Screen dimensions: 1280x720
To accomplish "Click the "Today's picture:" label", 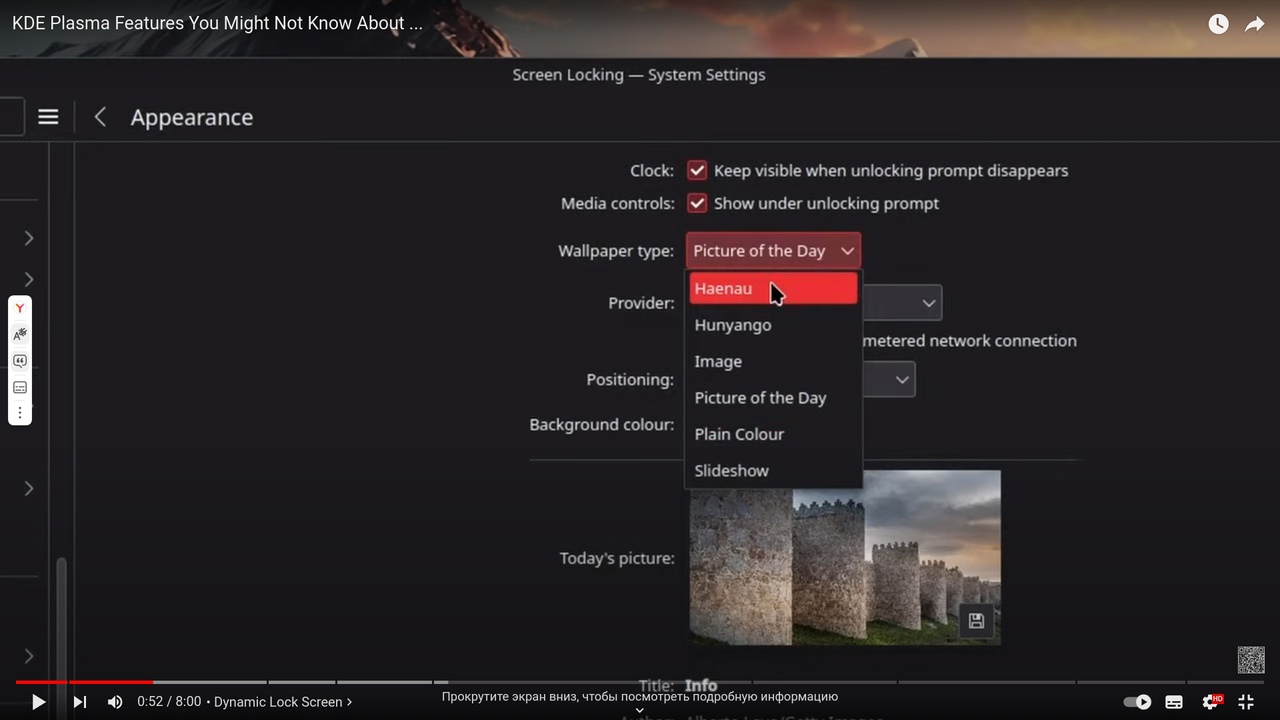I will pyautogui.click(x=617, y=558).
